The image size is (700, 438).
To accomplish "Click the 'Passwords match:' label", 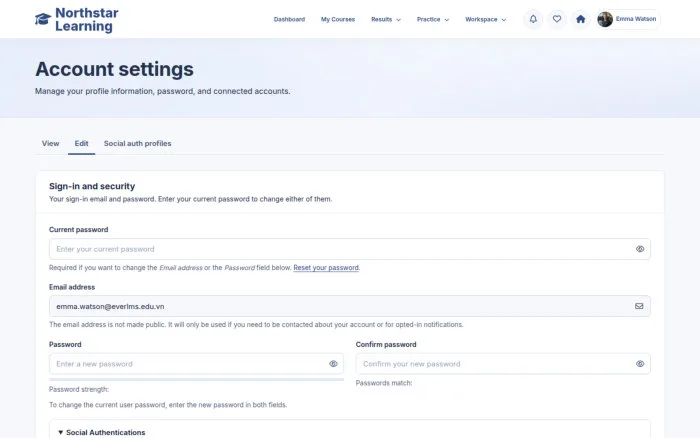I will click(384, 383).
